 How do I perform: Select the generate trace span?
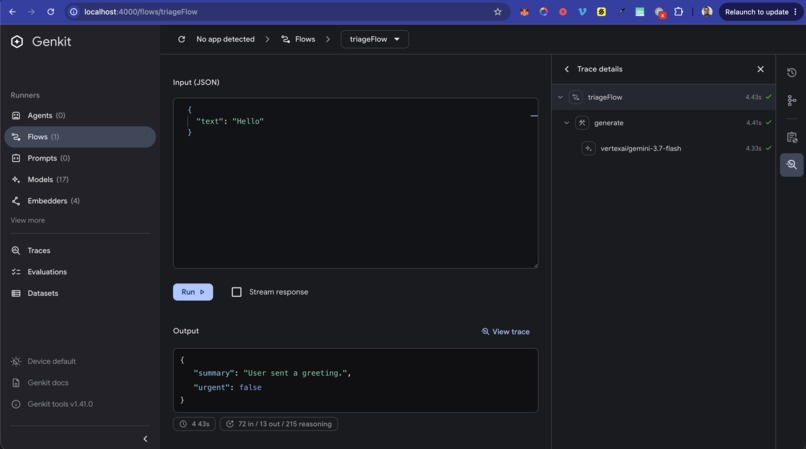(664, 123)
